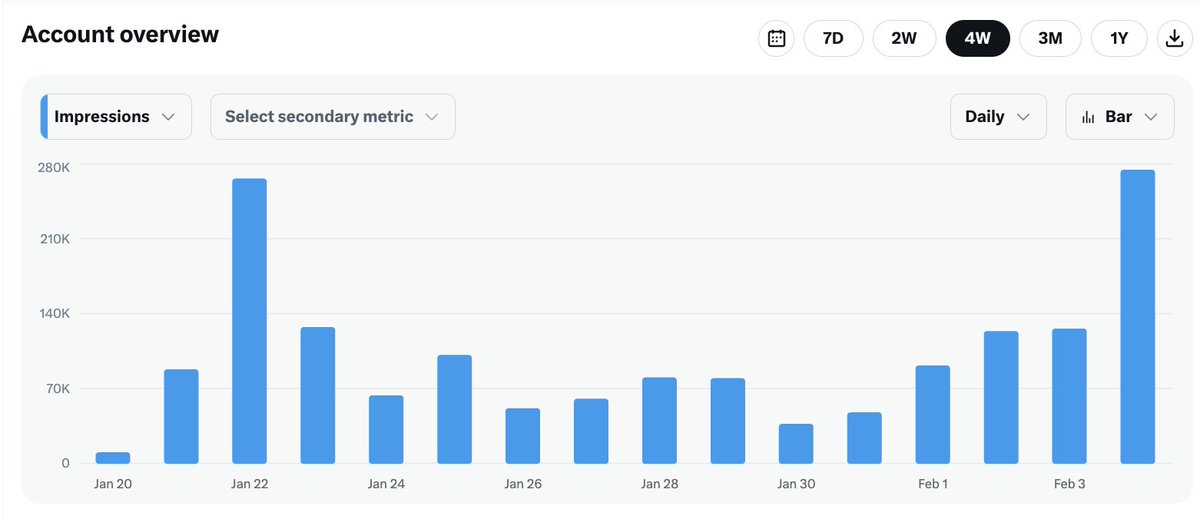The height and width of the screenshot is (519, 1200).
Task: Click the 210K axis label
Action: [x=54, y=239]
